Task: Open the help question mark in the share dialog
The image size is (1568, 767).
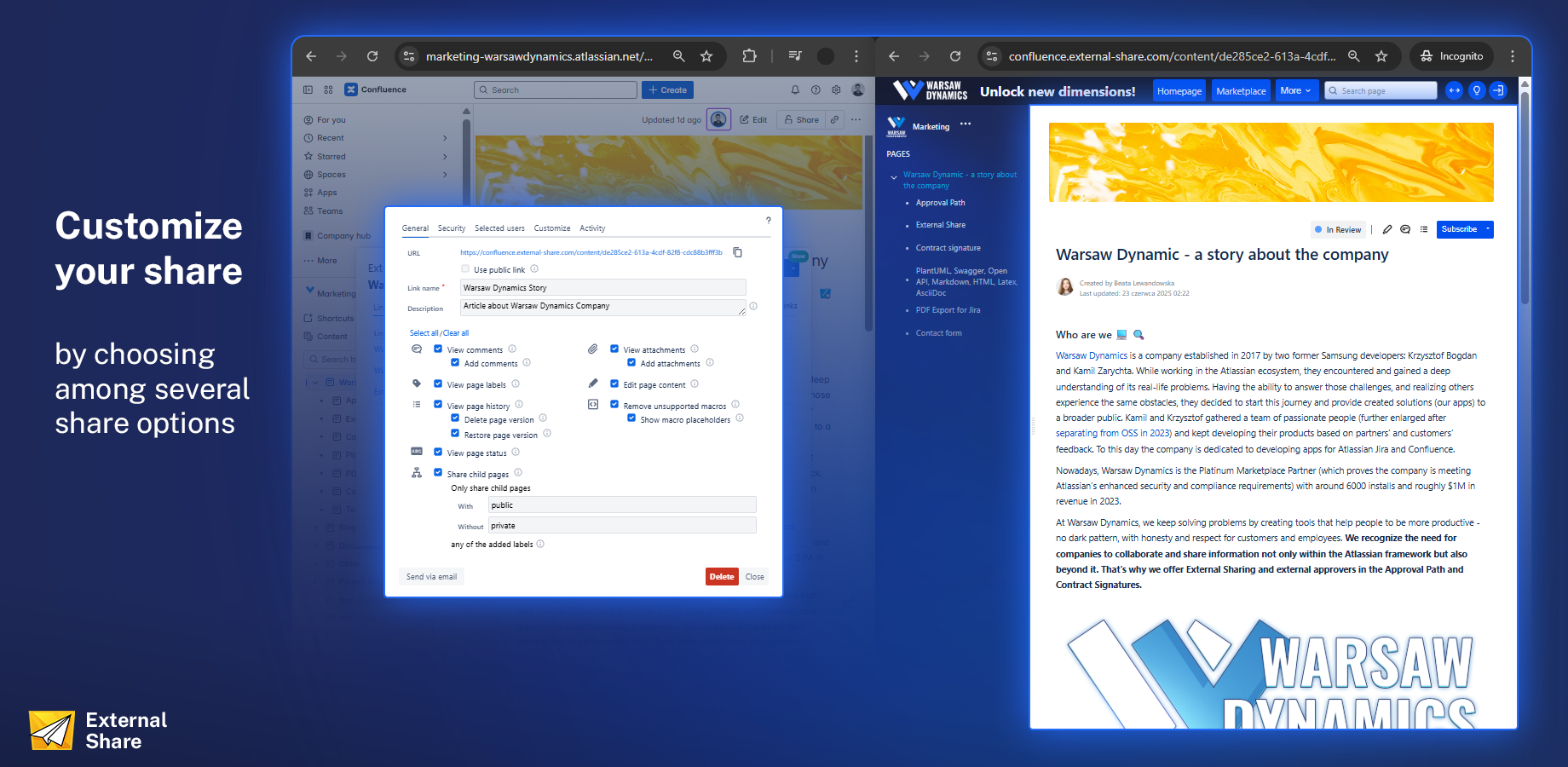Action: 768,220
